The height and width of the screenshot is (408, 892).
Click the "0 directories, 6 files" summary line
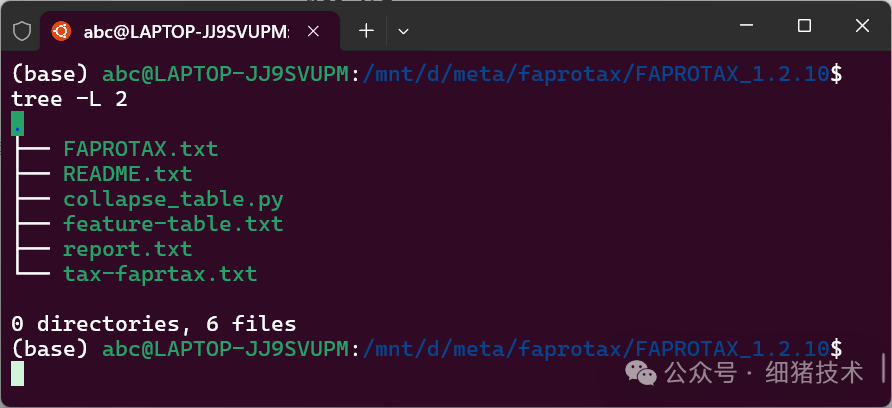(x=154, y=324)
